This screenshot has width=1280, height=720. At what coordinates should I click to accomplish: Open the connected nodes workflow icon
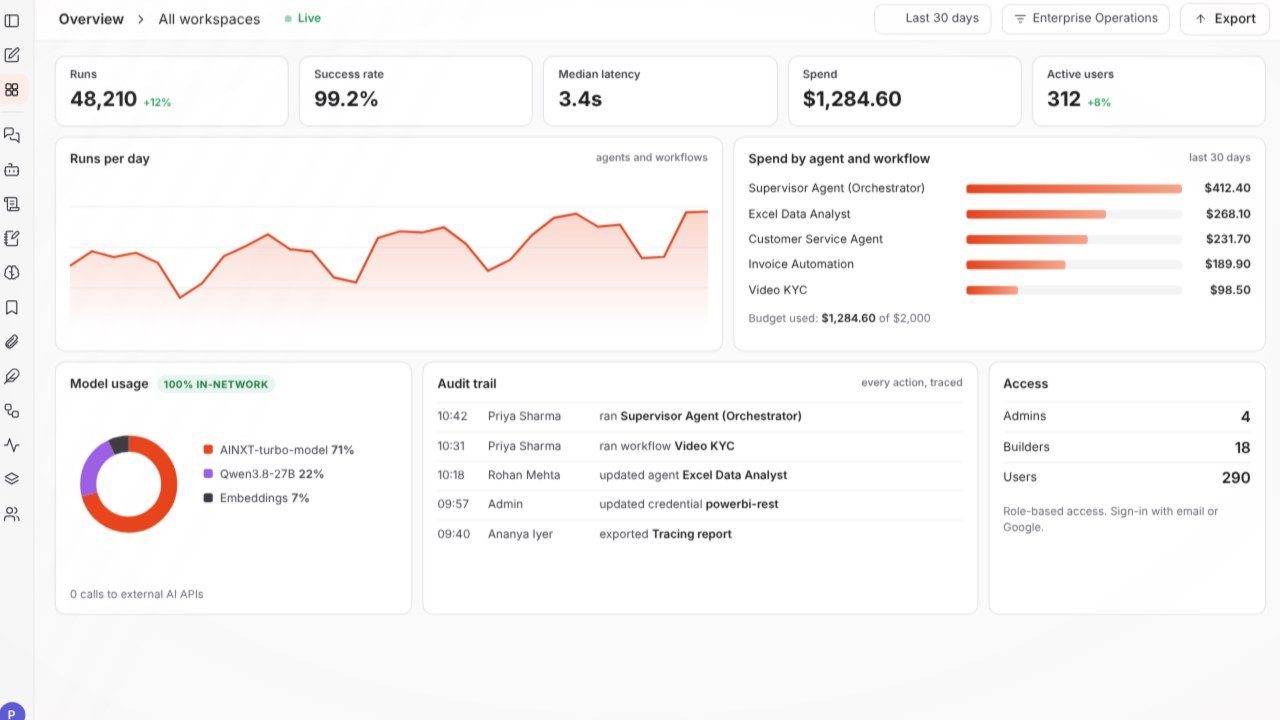12,411
